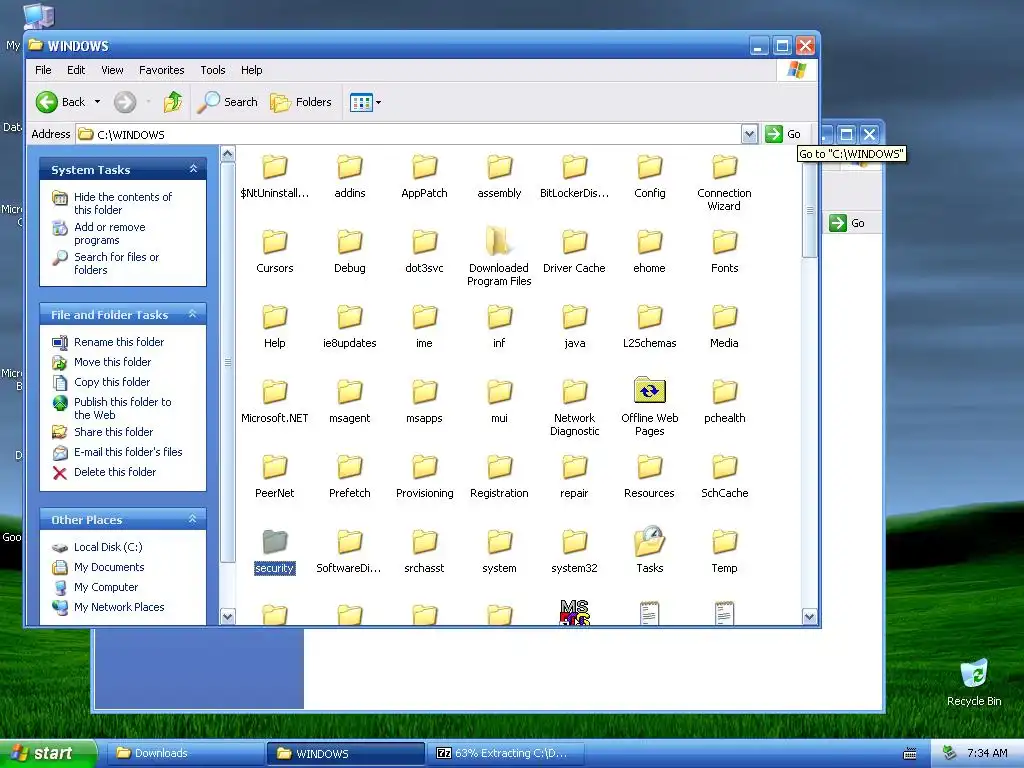Open the Favorites menu
This screenshot has width=1024, height=768.
click(161, 70)
